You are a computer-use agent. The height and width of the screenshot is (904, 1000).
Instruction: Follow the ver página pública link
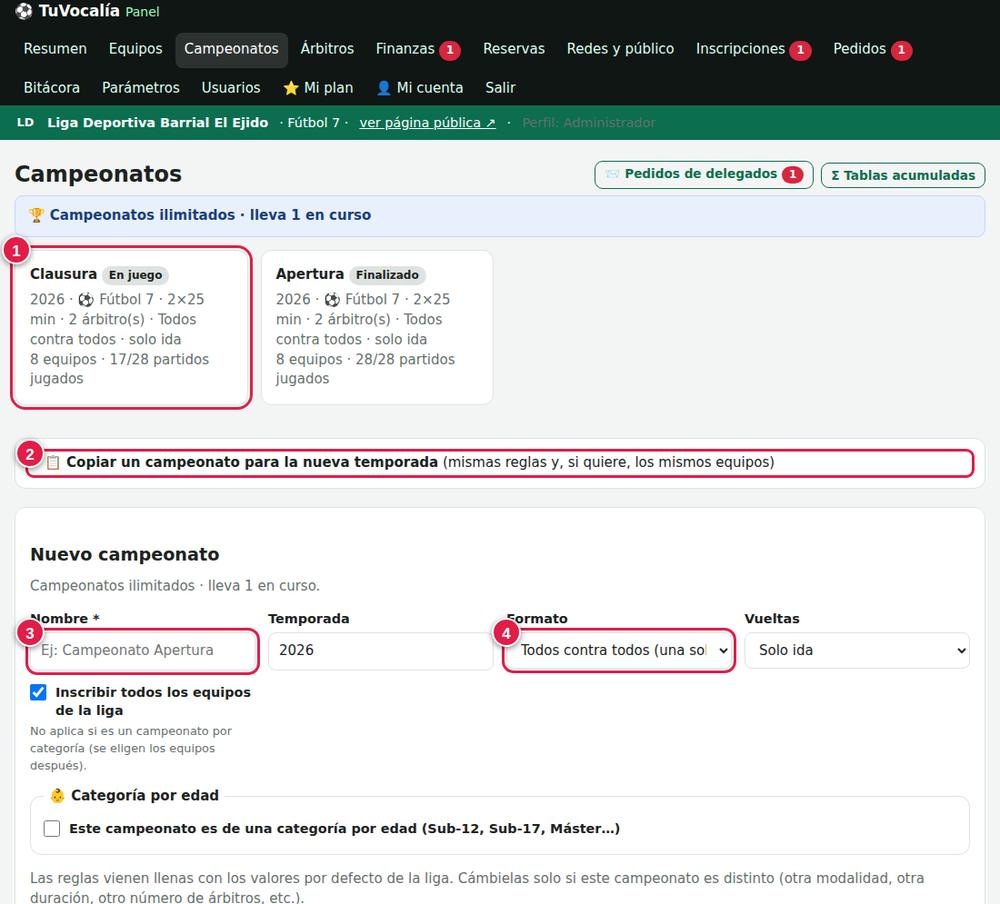pos(427,122)
